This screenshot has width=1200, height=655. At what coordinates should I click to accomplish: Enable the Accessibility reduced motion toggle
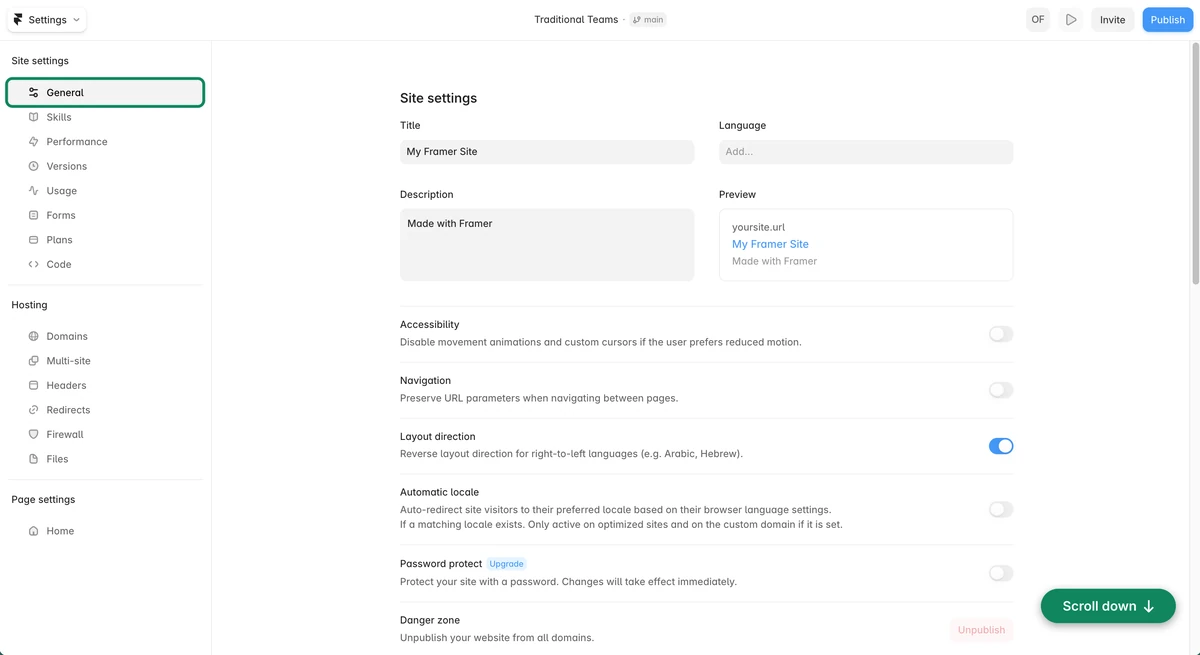click(x=1000, y=334)
